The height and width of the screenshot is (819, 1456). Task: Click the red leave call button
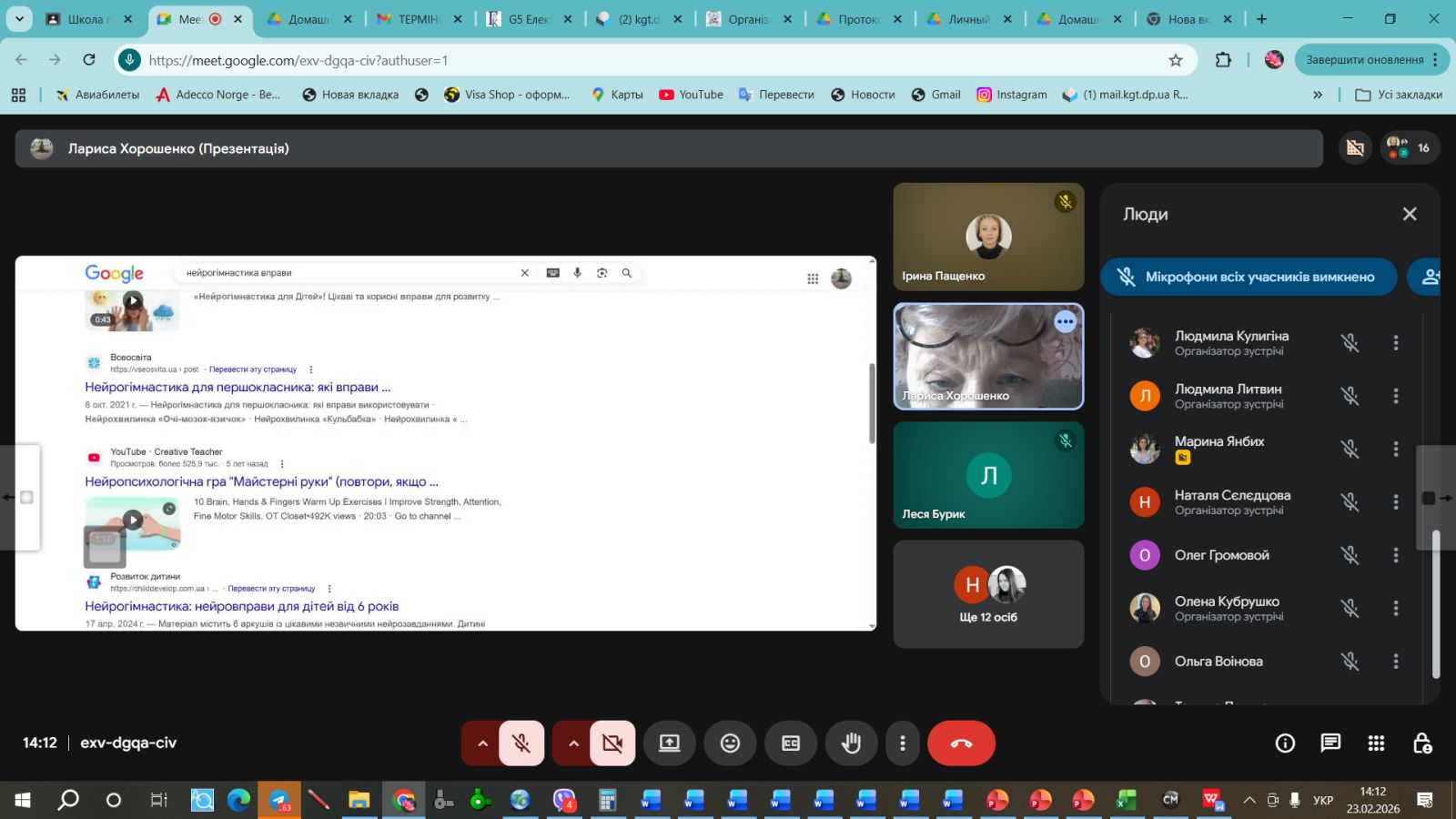961,743
